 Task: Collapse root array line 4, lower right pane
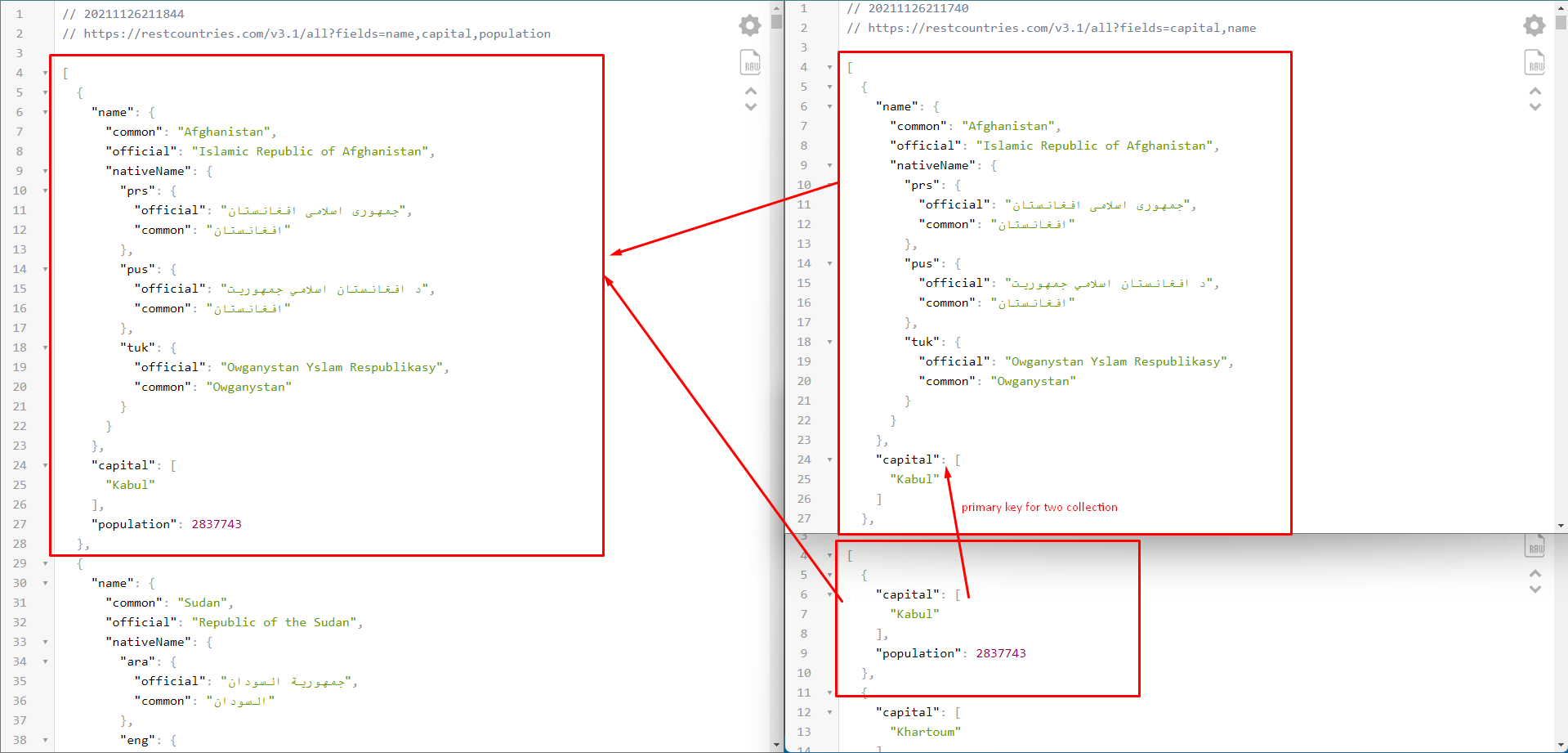coord(829,555)
